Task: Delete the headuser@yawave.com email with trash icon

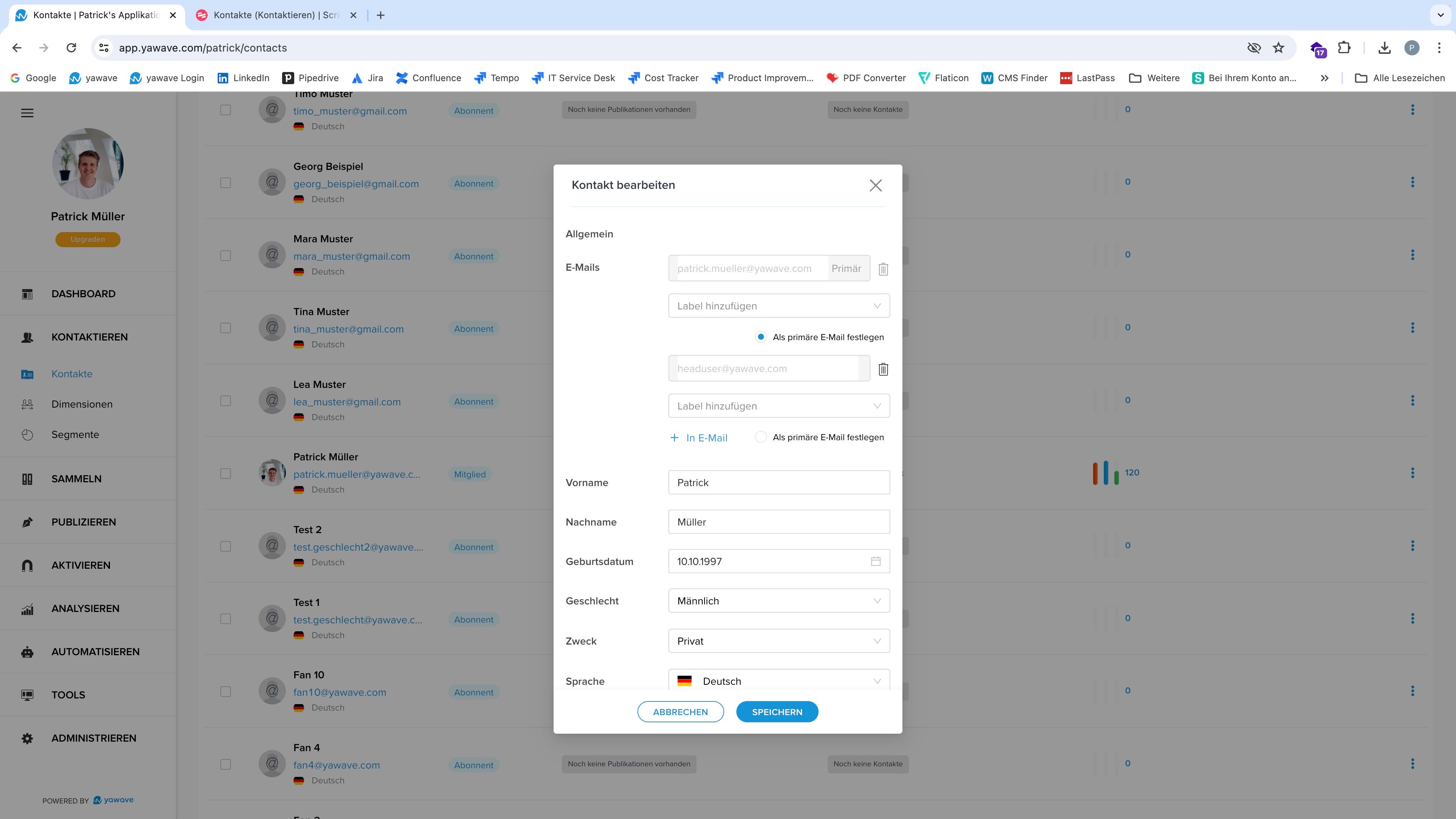Action: pyautogui.click(x=883, y=369)
